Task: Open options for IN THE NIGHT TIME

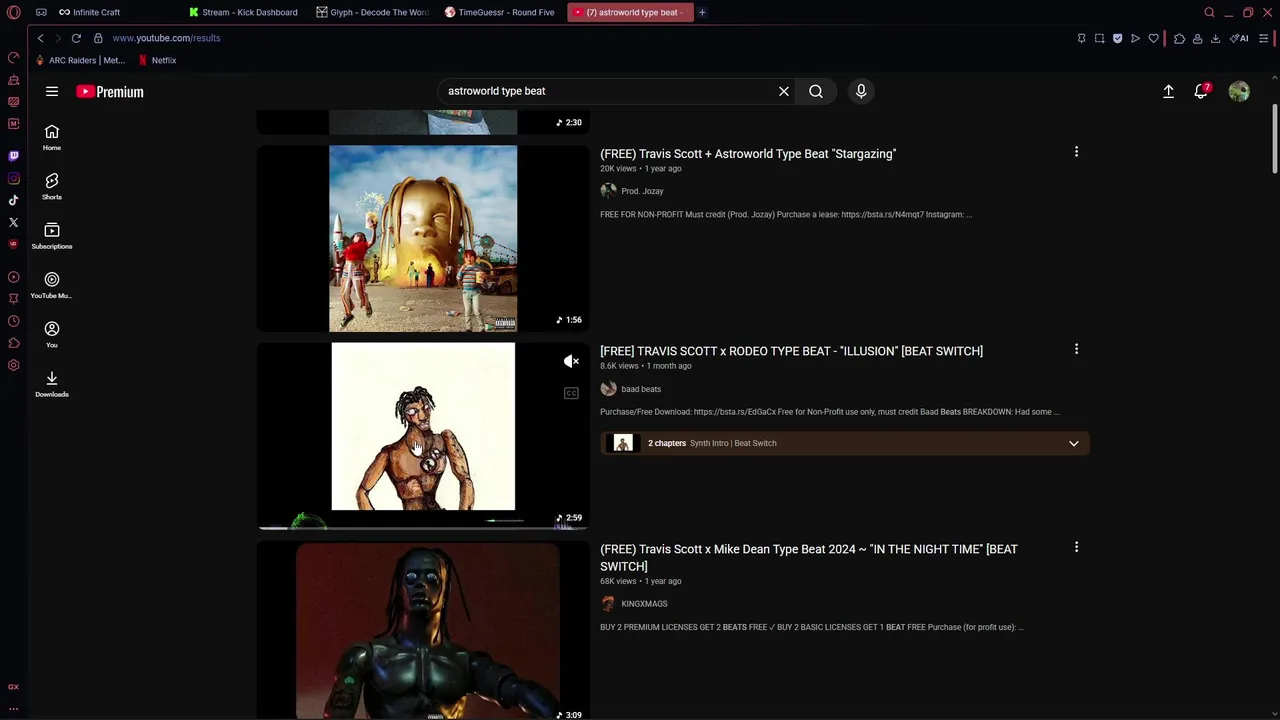Action: tap(1076, 547)
